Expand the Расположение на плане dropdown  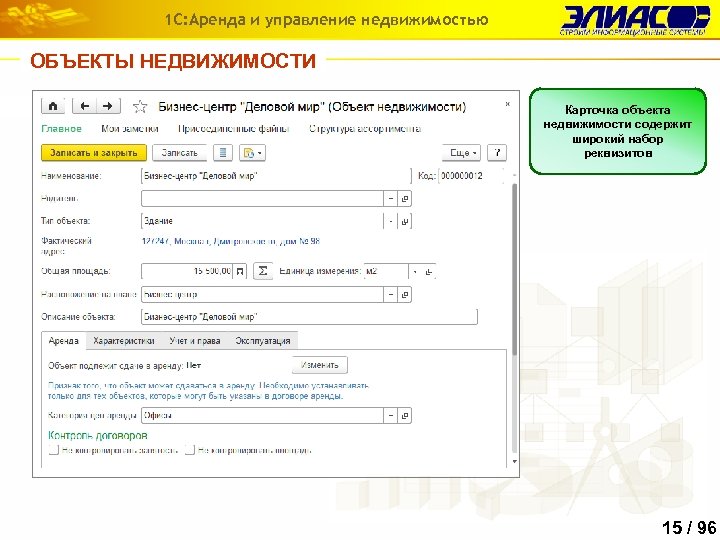coord(390,294)
